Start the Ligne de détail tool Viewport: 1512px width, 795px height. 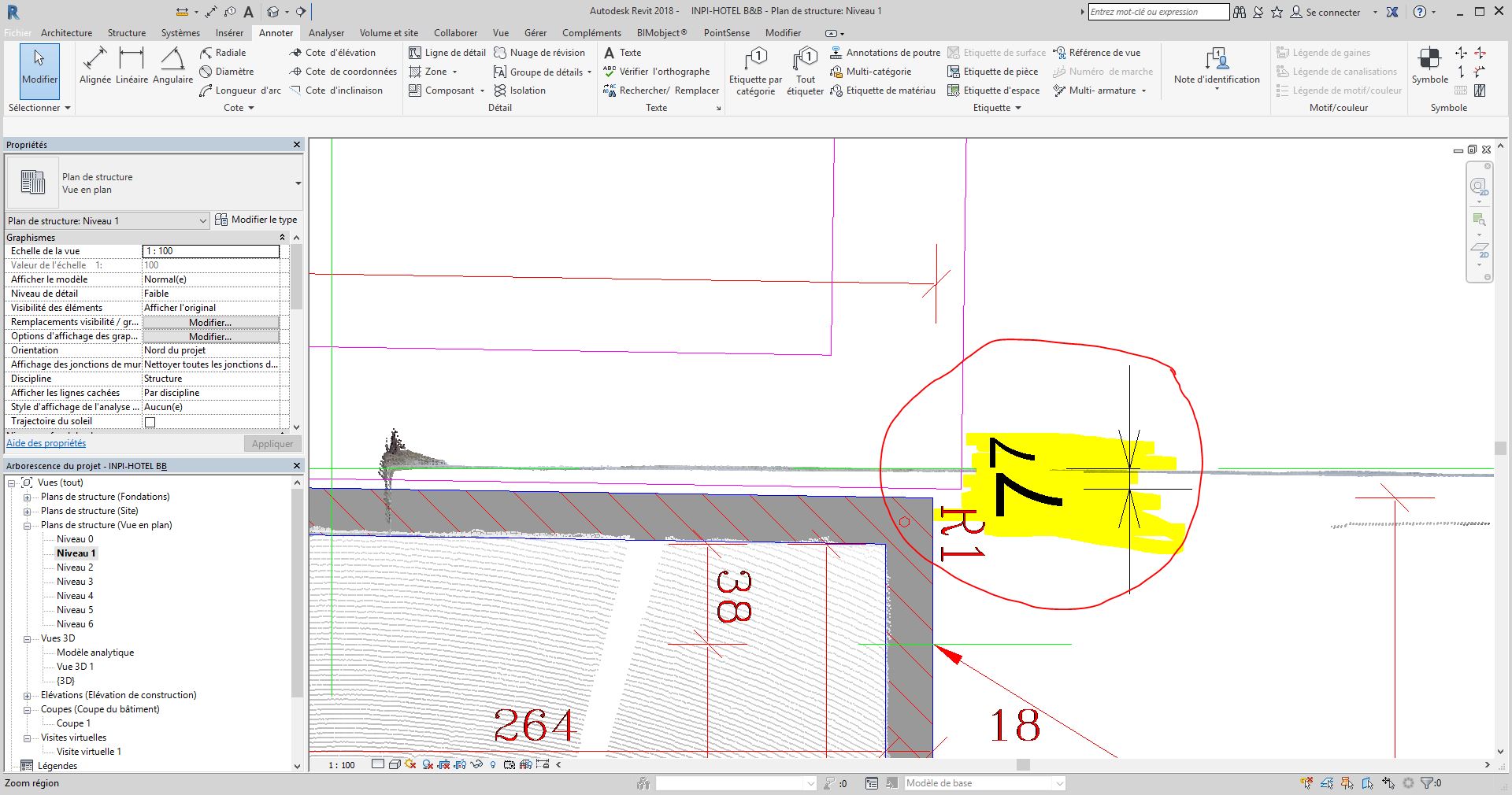[x=447, y=53]
